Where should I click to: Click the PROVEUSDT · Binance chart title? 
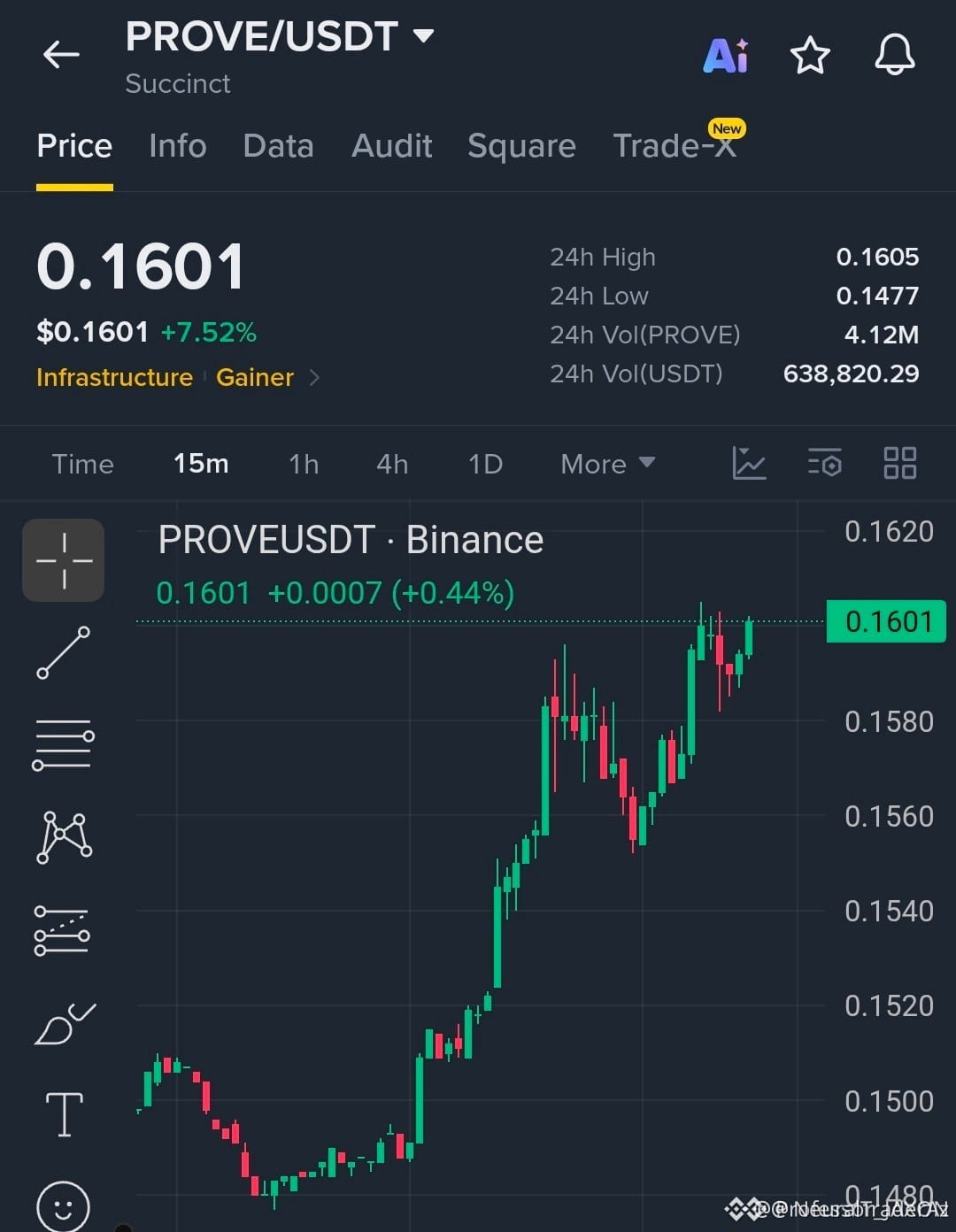(x=351, y=540)
